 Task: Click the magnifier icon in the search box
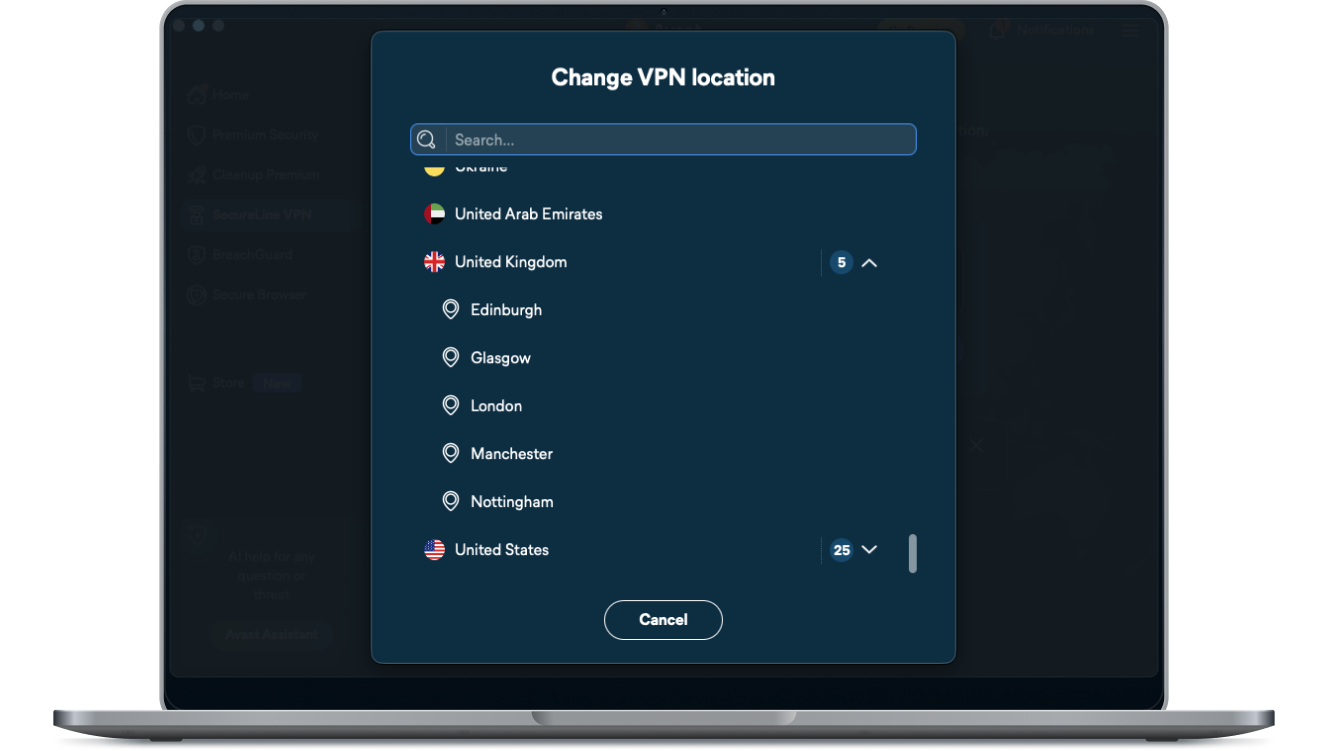427,139
